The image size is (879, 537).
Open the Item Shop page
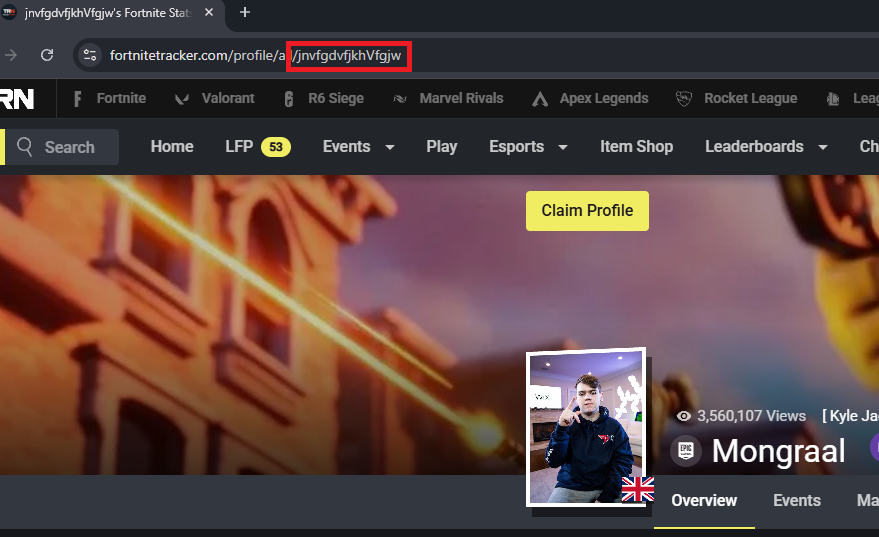(636, 147)
